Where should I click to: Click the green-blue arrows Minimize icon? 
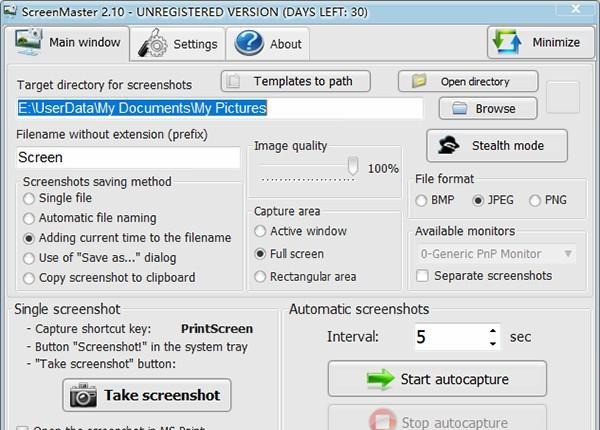(507, 41)
